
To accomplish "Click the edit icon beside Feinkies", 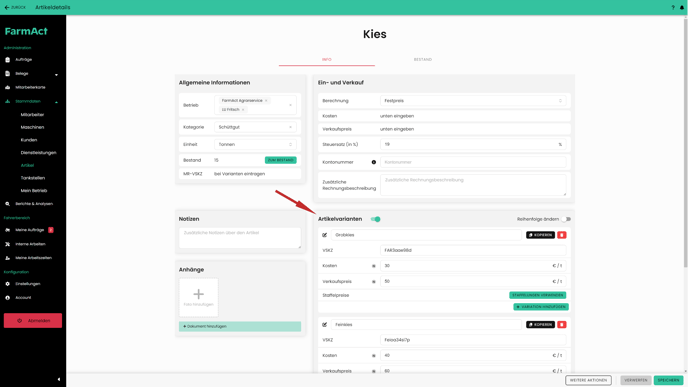I will [325, 325].
